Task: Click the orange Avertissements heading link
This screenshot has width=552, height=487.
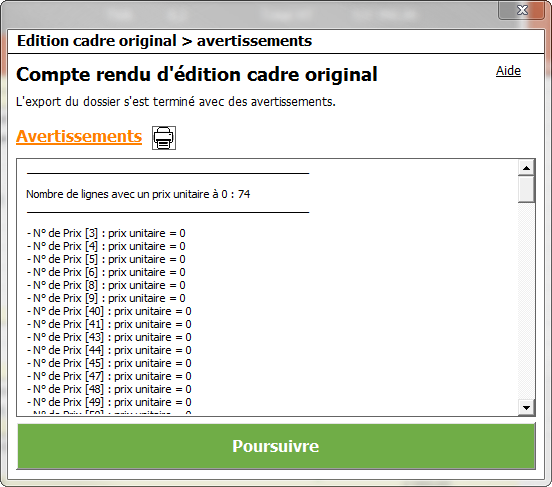Action: pos(79,136)
